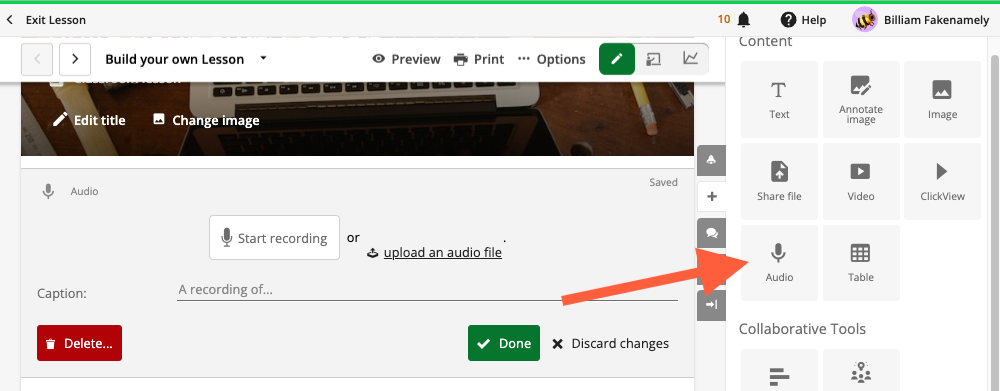Open the chat bubbles side tab
Screen dimensions: 1000x391
click(712, 233)
